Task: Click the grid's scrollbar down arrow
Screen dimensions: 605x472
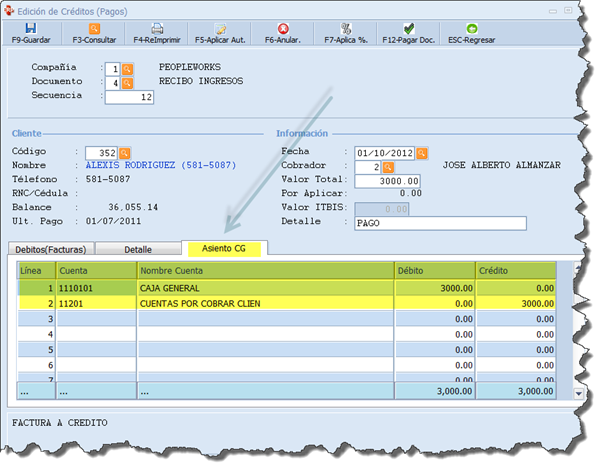Action: [x=576, y=394]
